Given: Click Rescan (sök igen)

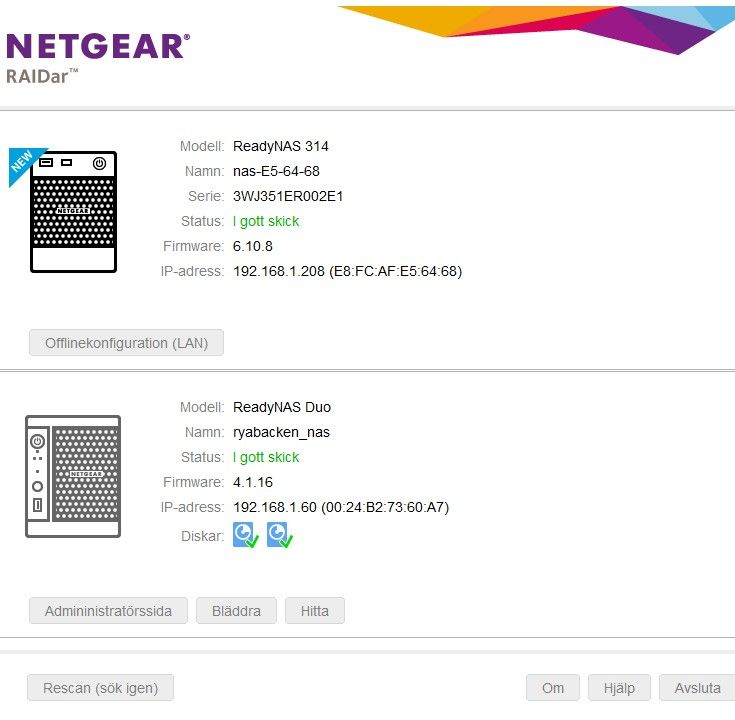Looking at the screenshot, I should coord(100,688).
